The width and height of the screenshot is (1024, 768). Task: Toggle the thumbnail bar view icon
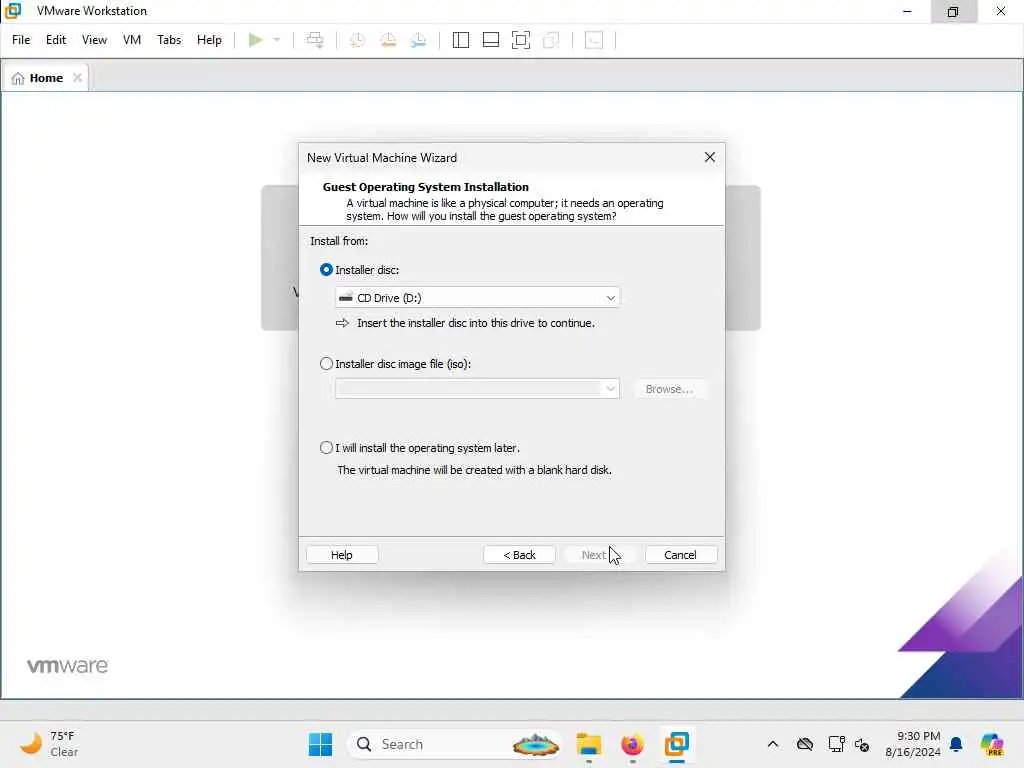point(490,40)
